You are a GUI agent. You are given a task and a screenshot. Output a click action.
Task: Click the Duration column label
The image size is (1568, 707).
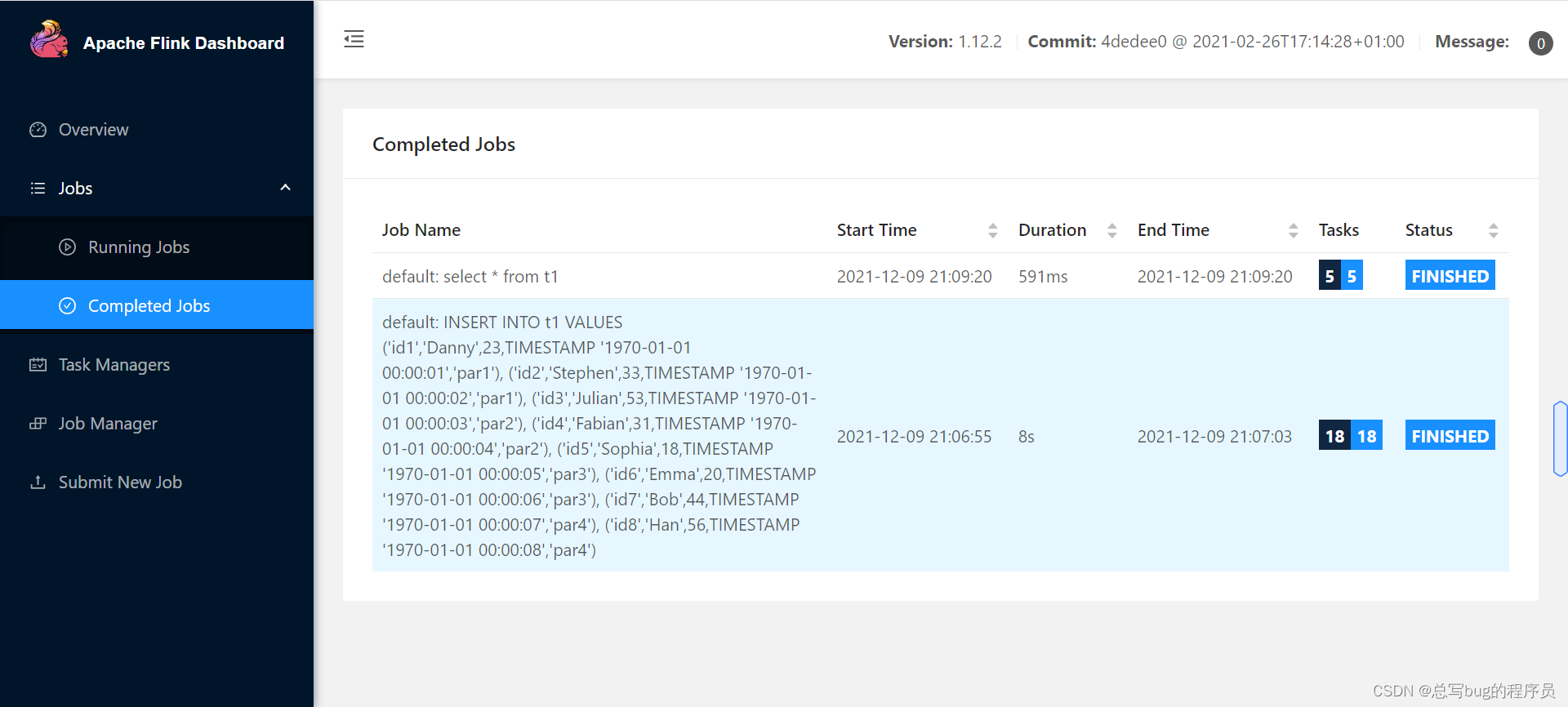pyautogui.click(x=1053, y=230)
